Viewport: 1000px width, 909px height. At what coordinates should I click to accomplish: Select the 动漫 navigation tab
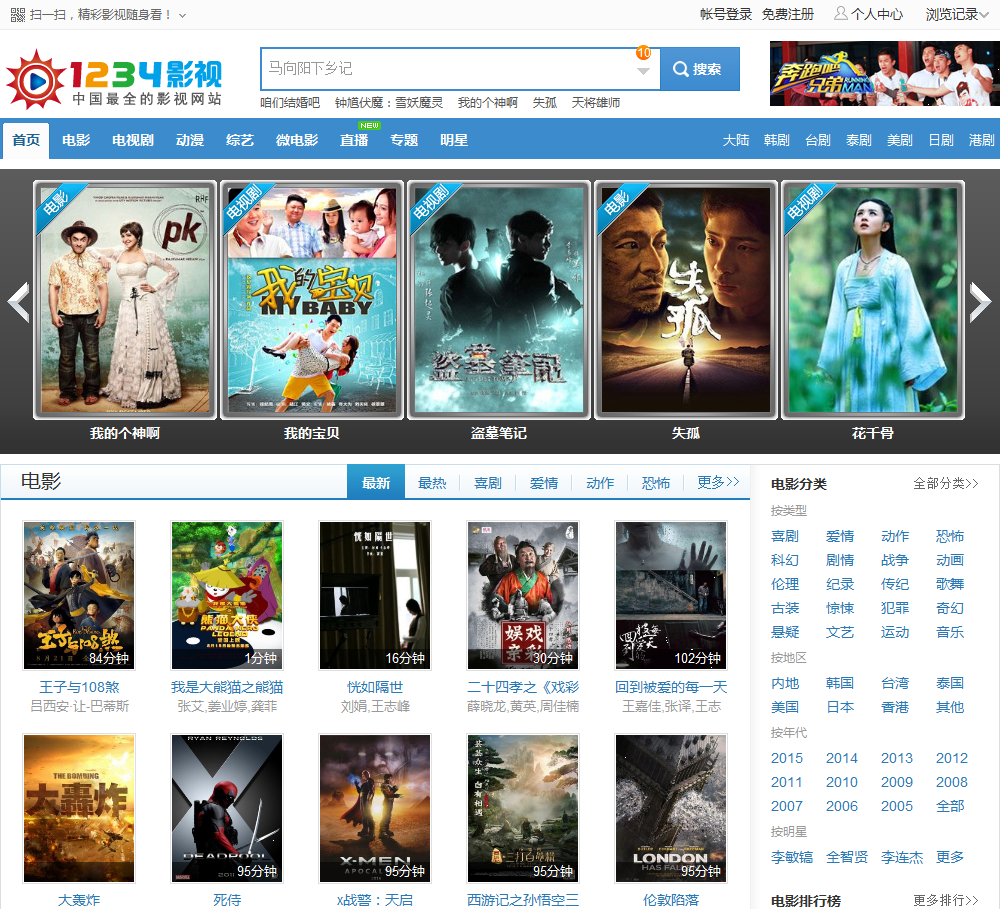click(189, 140)
